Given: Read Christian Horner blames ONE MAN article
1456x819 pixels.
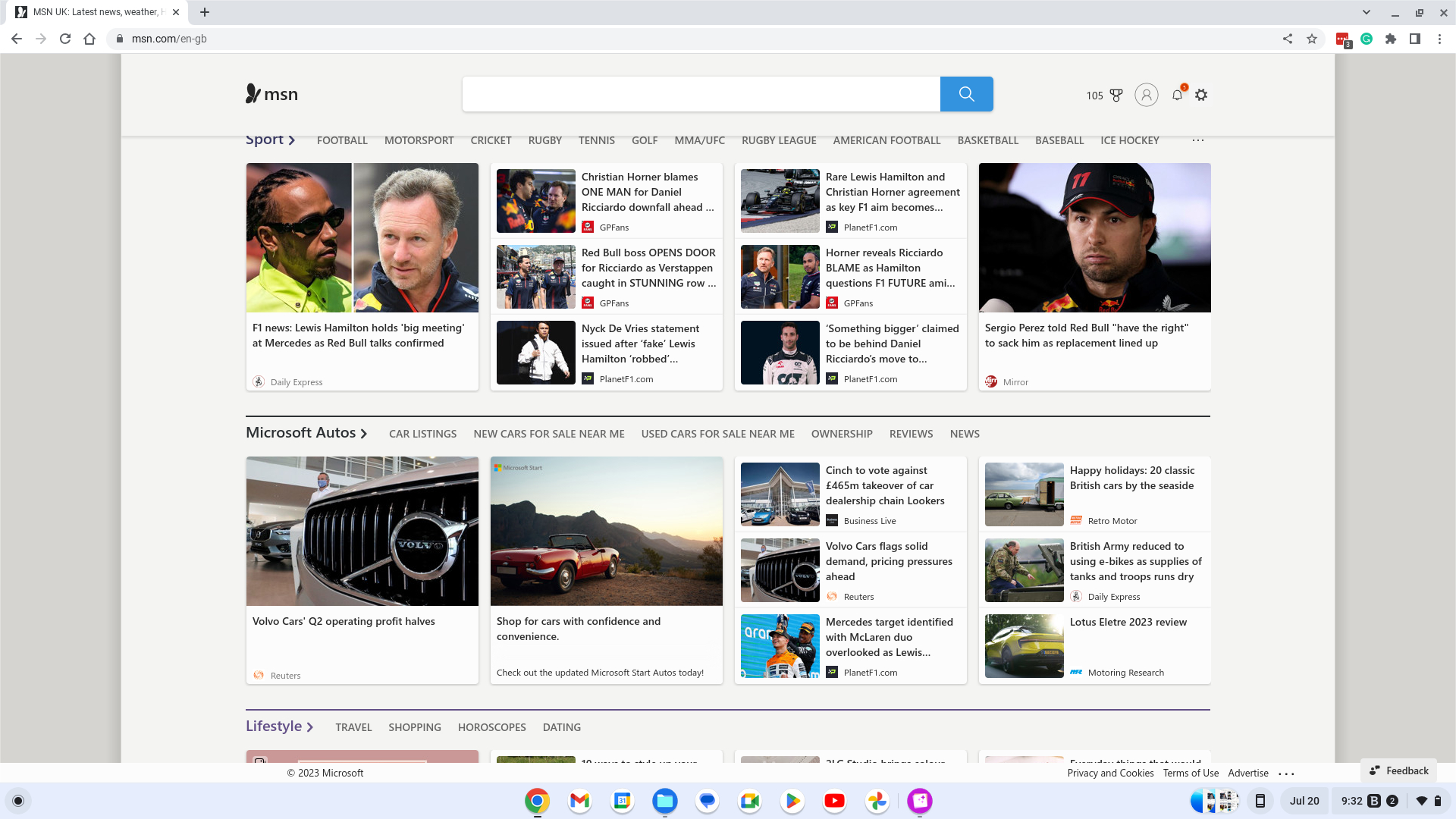Looking at the screenshot, I should pyautogui.click(x=648, y=192).
